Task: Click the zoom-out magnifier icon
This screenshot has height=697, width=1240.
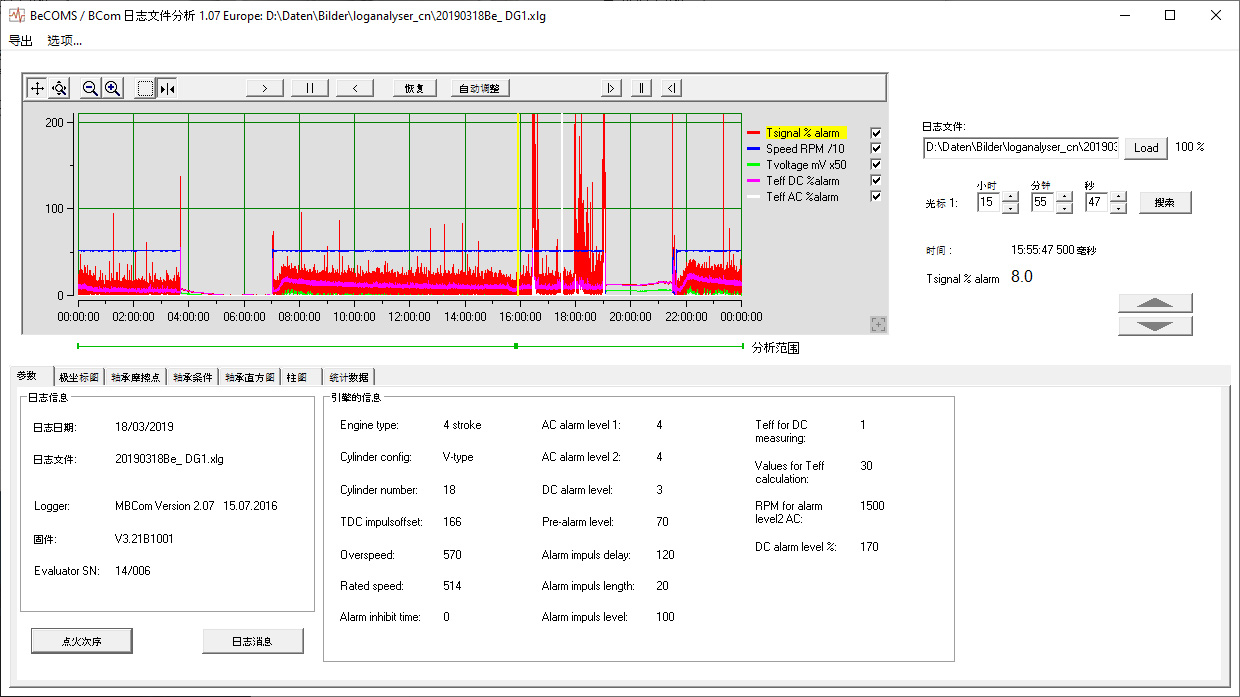Action: 90,88
